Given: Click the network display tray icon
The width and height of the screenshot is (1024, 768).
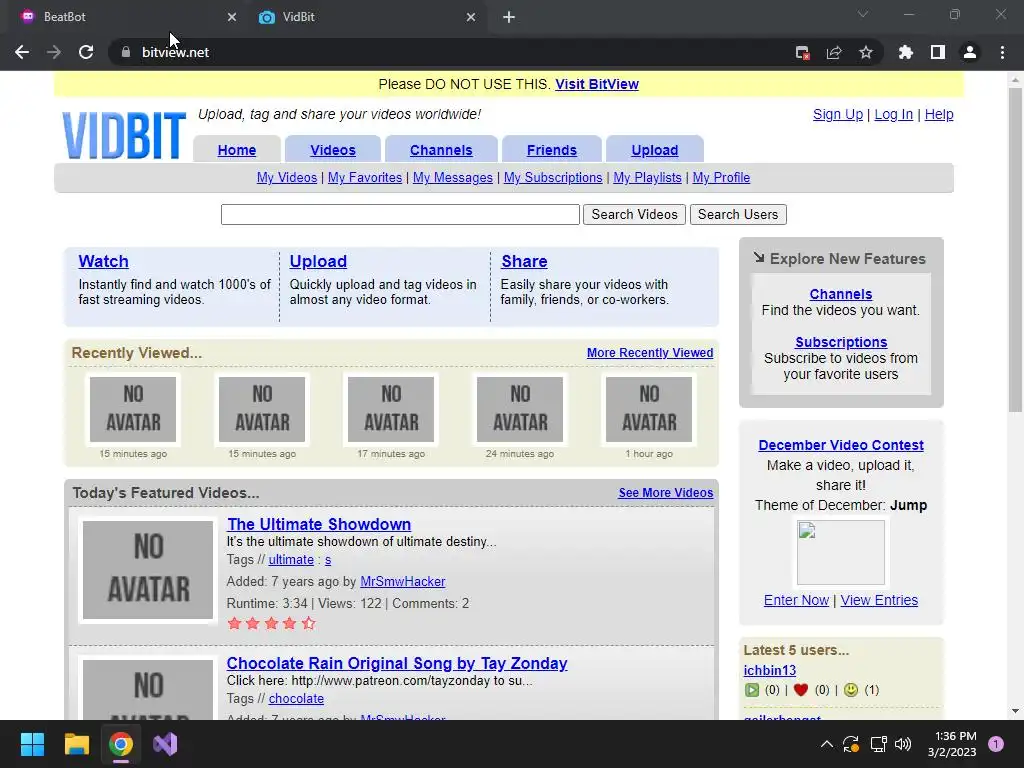Looking at the screenshot, I should [878, 744].
